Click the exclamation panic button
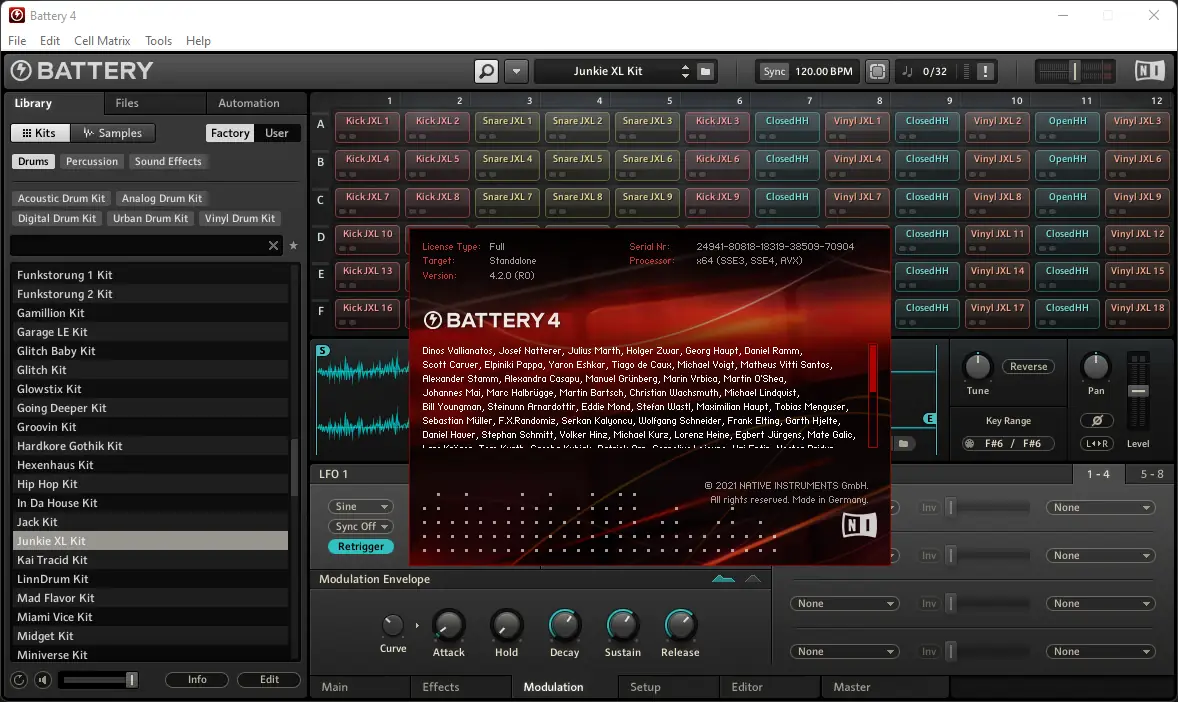 tap(986, 71)
